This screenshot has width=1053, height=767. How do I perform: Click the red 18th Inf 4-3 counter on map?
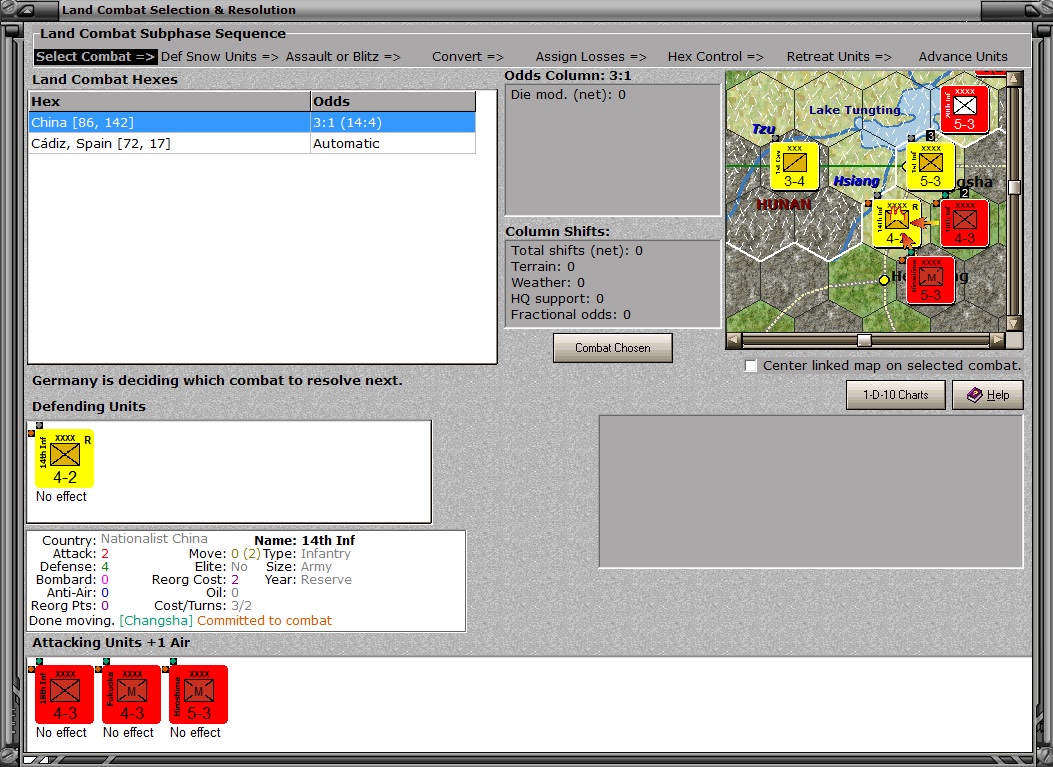964,222
